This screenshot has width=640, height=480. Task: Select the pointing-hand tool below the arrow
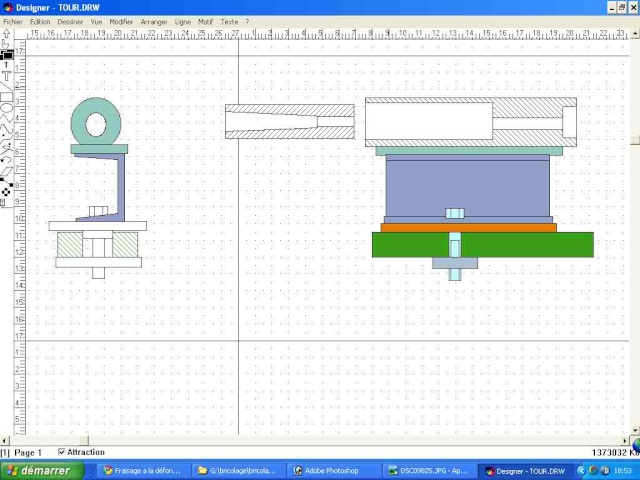point(6,44)
